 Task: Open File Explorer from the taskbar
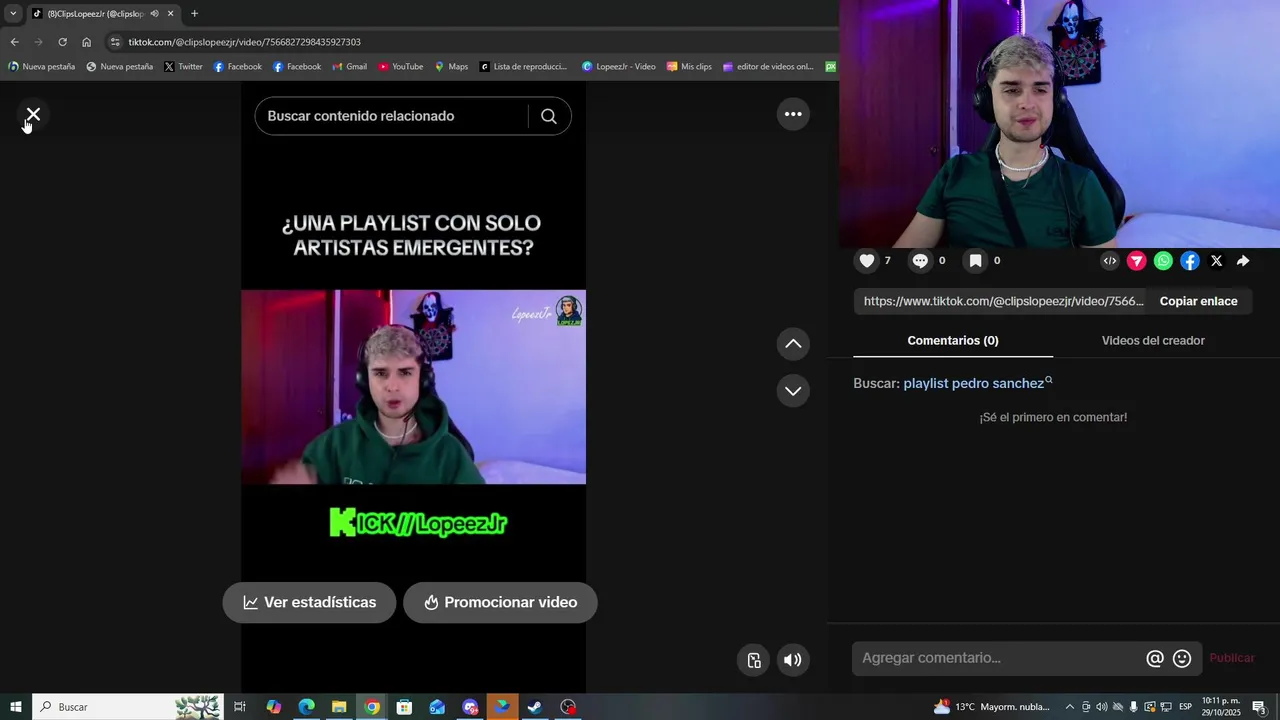[339, 707]
